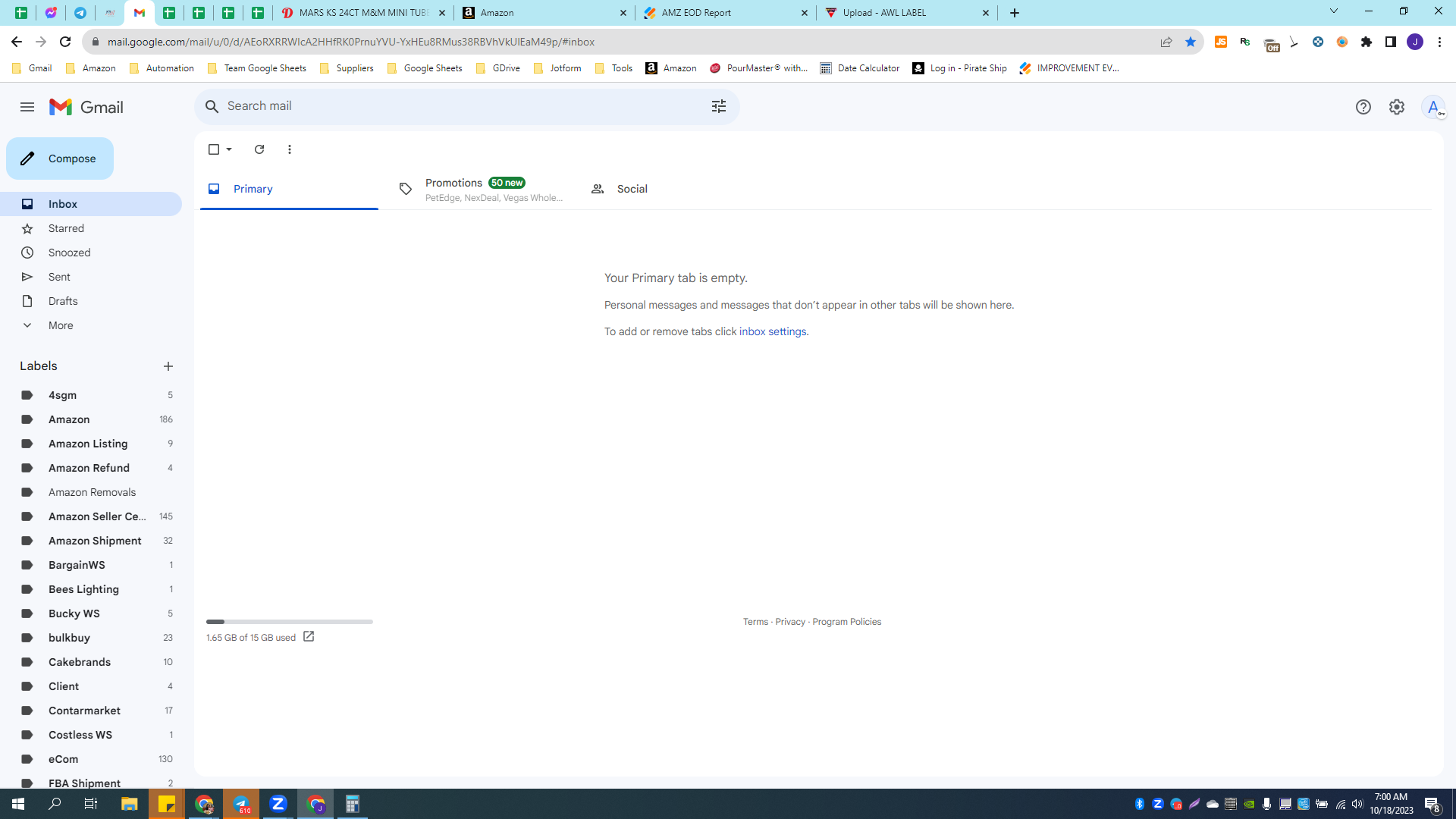Open the Gmail main menu hamburger
Viewport: 1456px width, 819px height.
[x=27, y=107]
